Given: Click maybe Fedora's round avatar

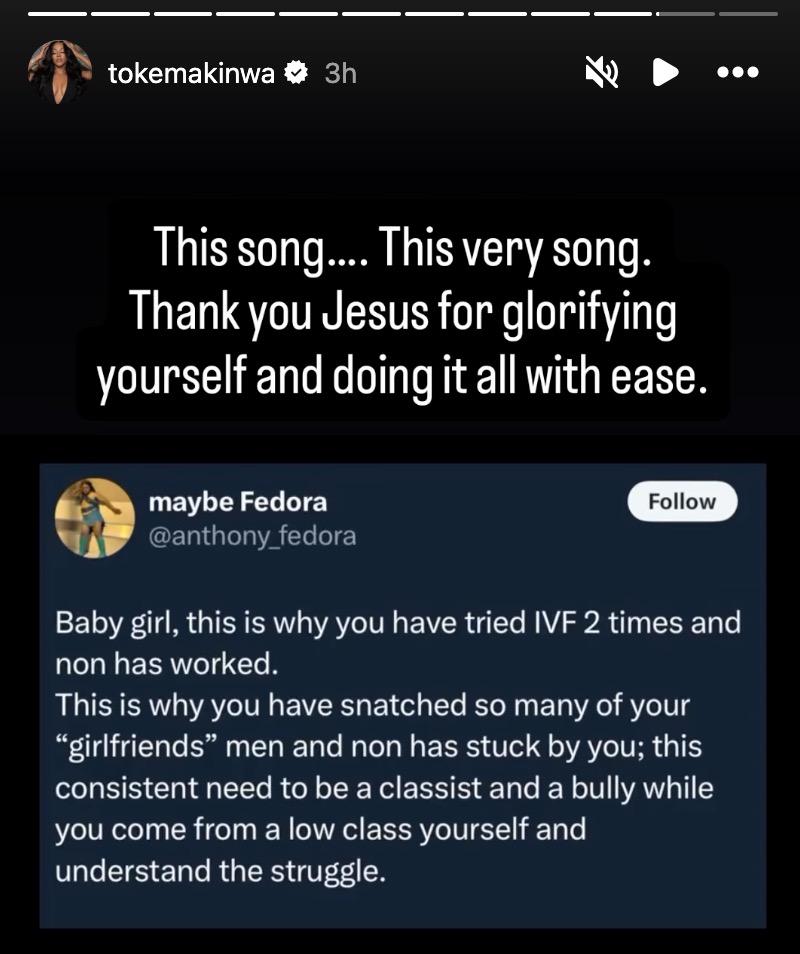Looking at the screenshot, I should click(x=95, y=516).
